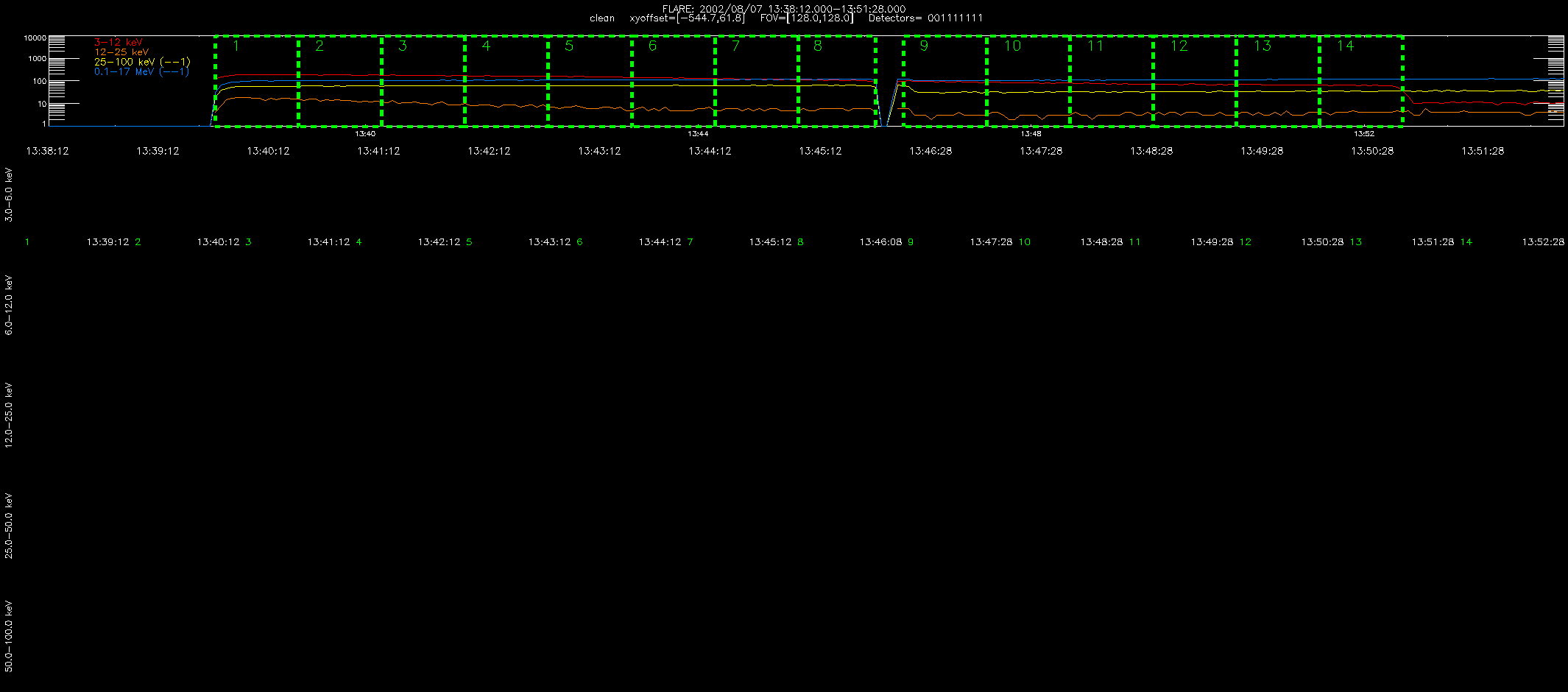Select interval 9 label in light curve plot
Image resolution: width=1568 pixels, height=692 pixels.
point(924,46)
